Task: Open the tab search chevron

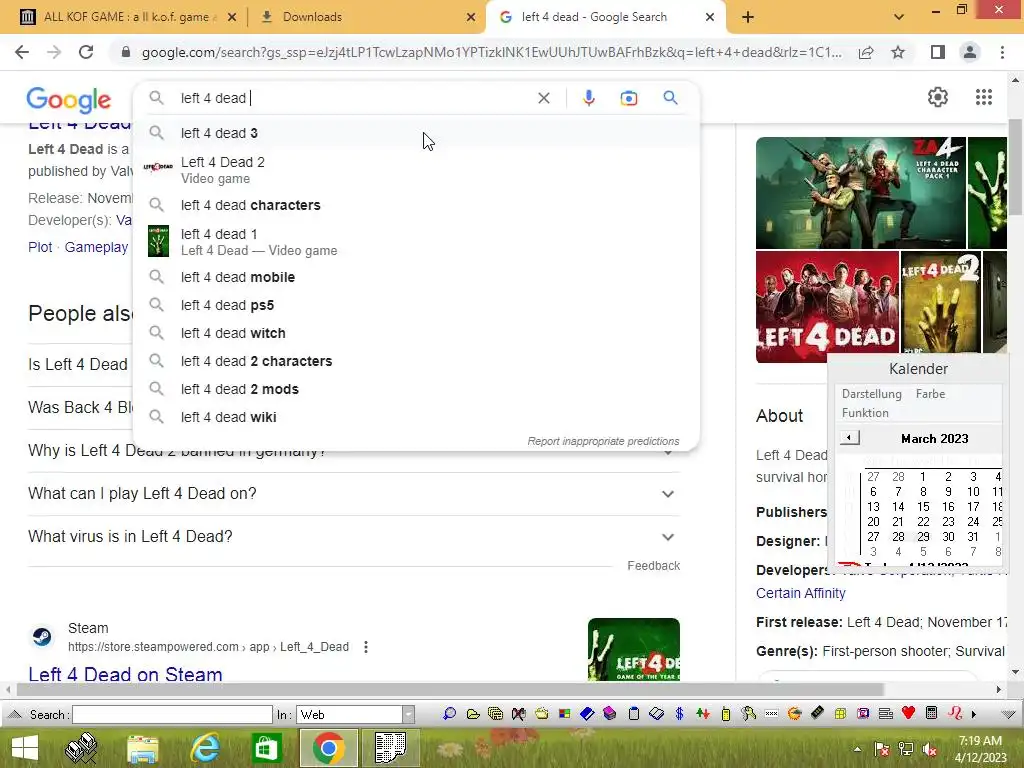Action: pos(899,17)
